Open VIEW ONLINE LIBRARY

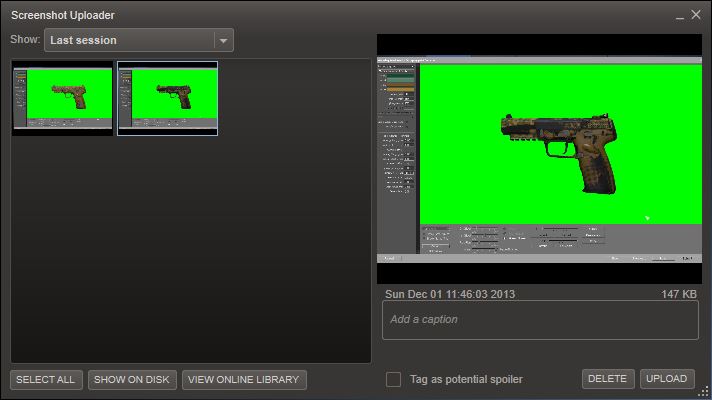tap(244, 380)
